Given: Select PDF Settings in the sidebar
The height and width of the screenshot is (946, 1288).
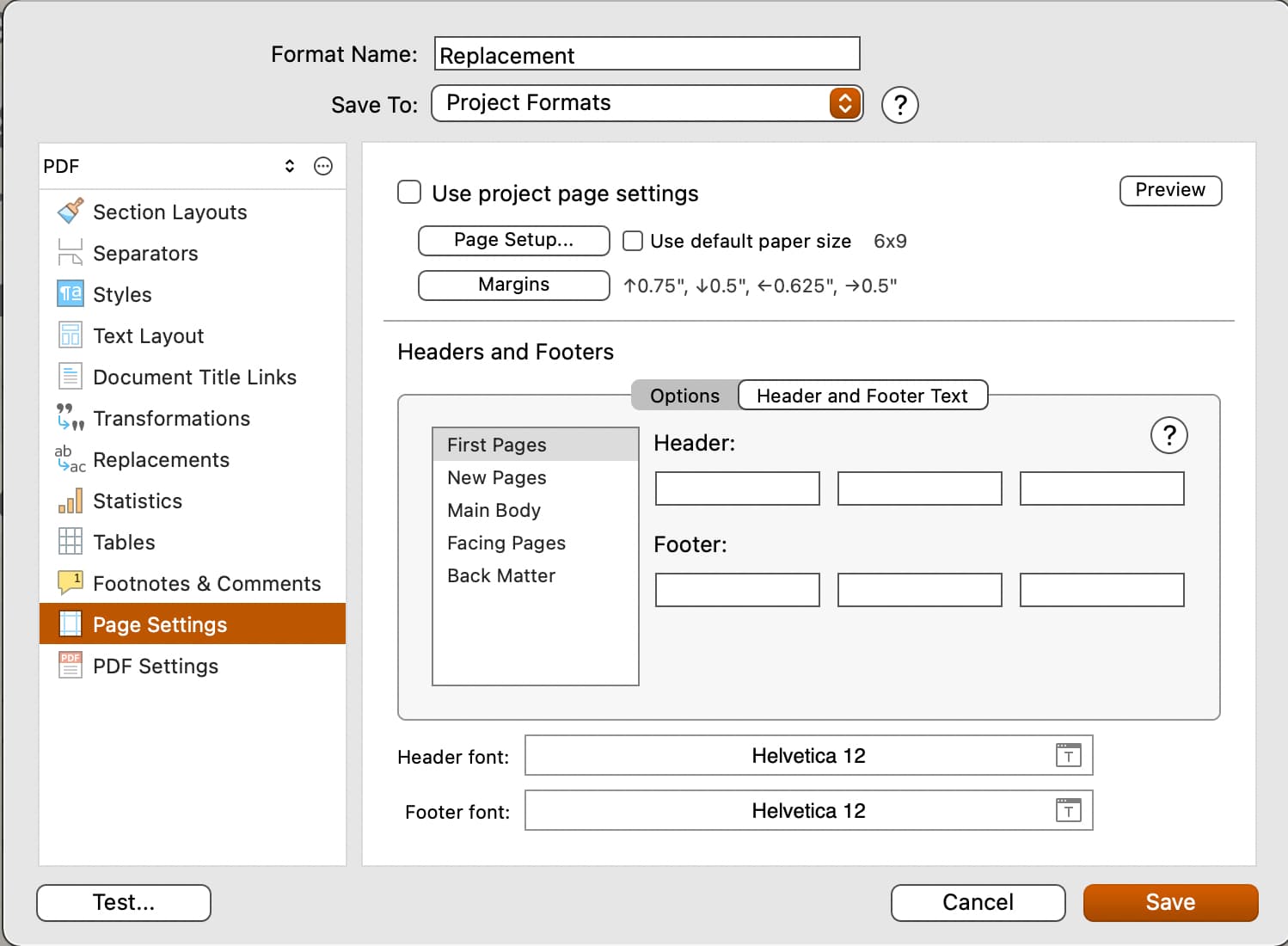Looking at the screenshot, I should tap(193, 666).
